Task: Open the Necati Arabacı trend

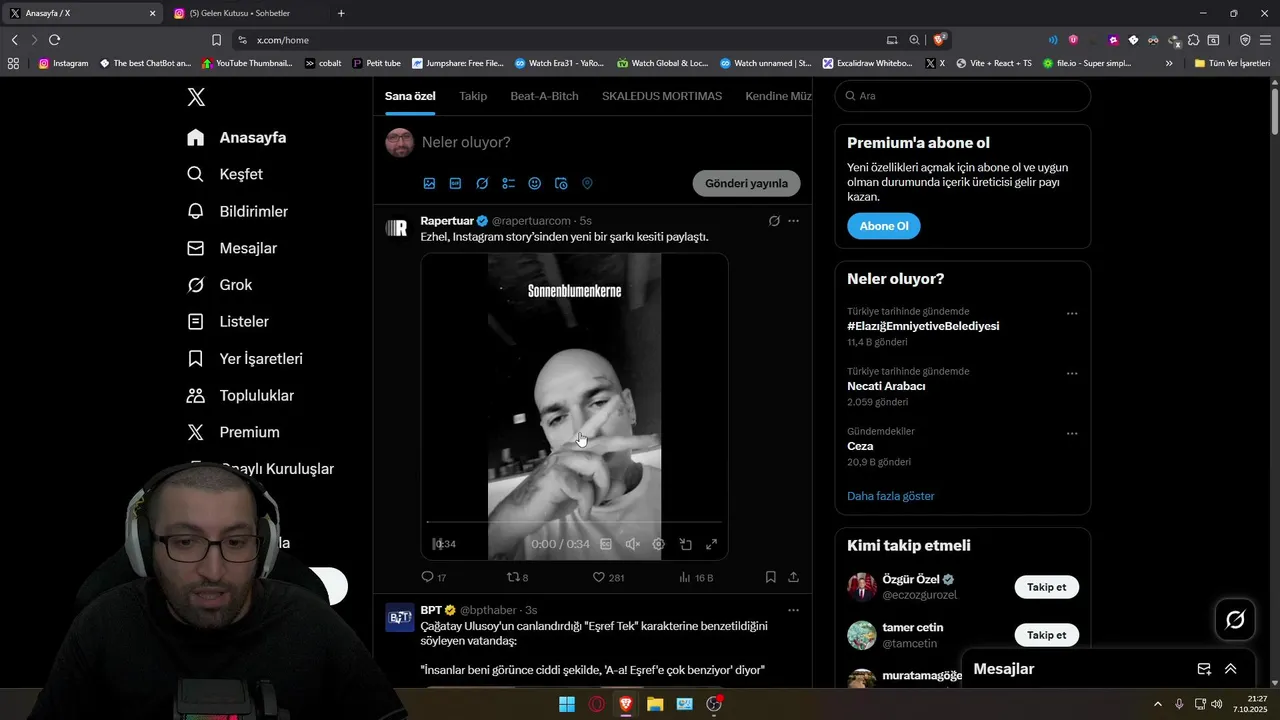Action: point(886,386)
